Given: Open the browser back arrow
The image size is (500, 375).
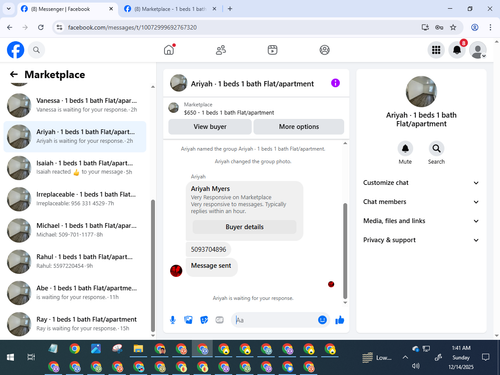Looking at the screenshot, I should coord(10,27).
